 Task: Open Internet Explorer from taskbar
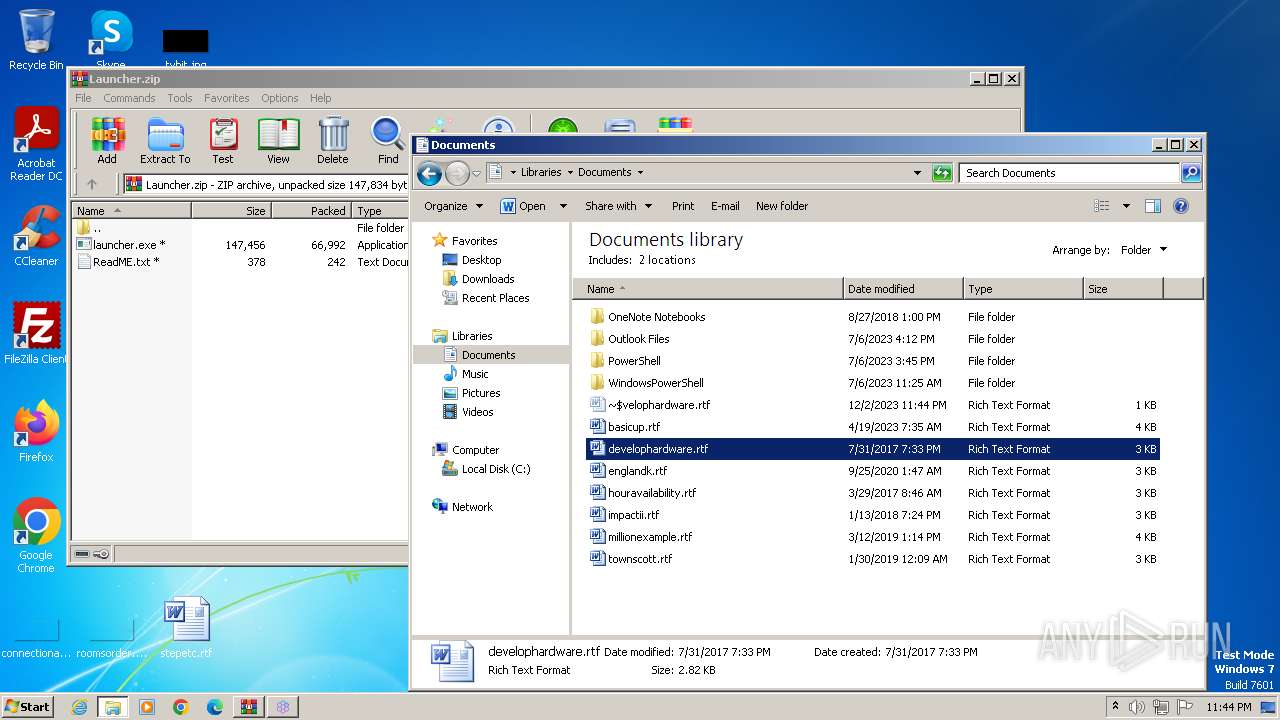(79, 707)
